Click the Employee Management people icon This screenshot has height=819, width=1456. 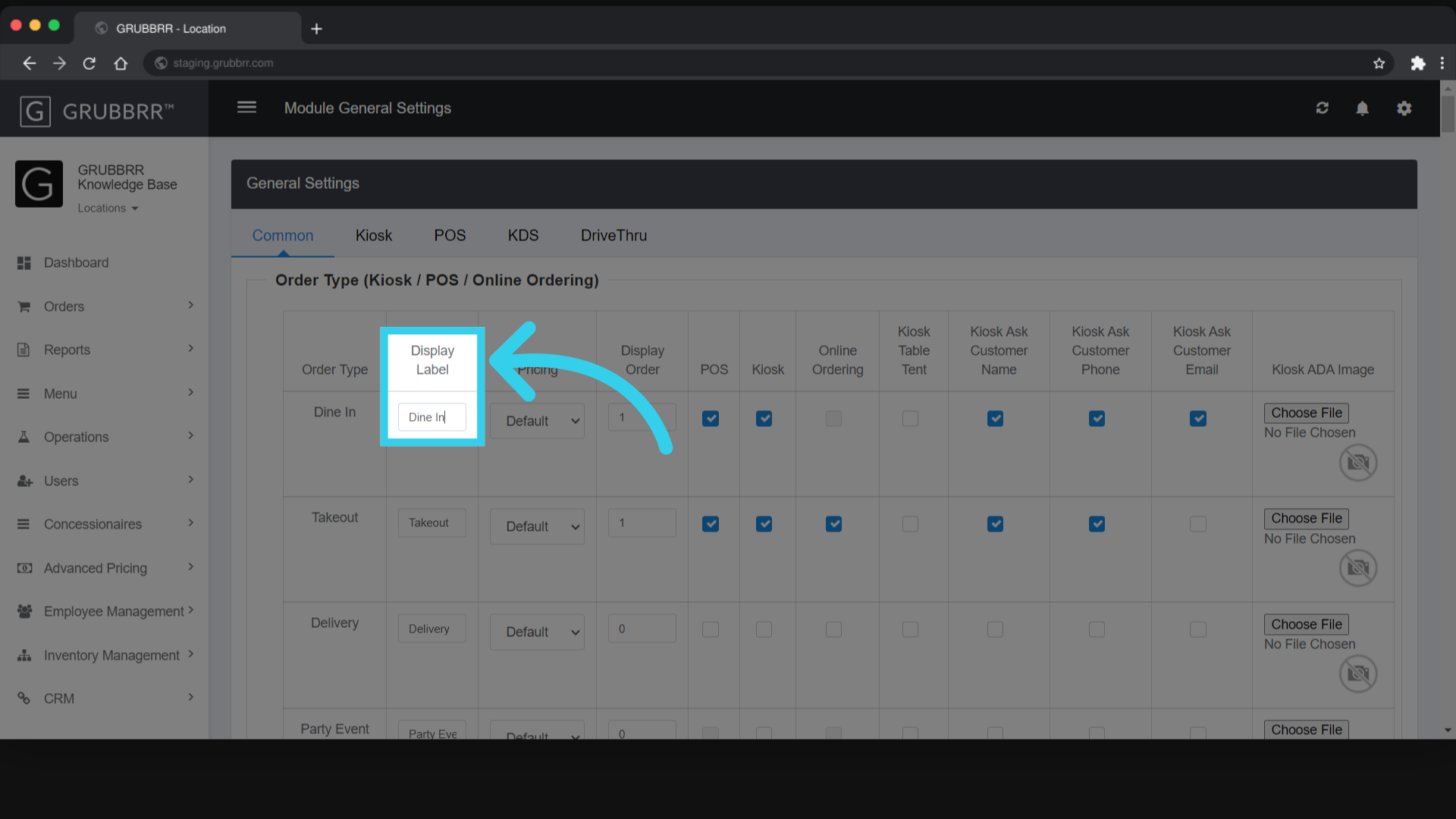click(x=24, y=611)
